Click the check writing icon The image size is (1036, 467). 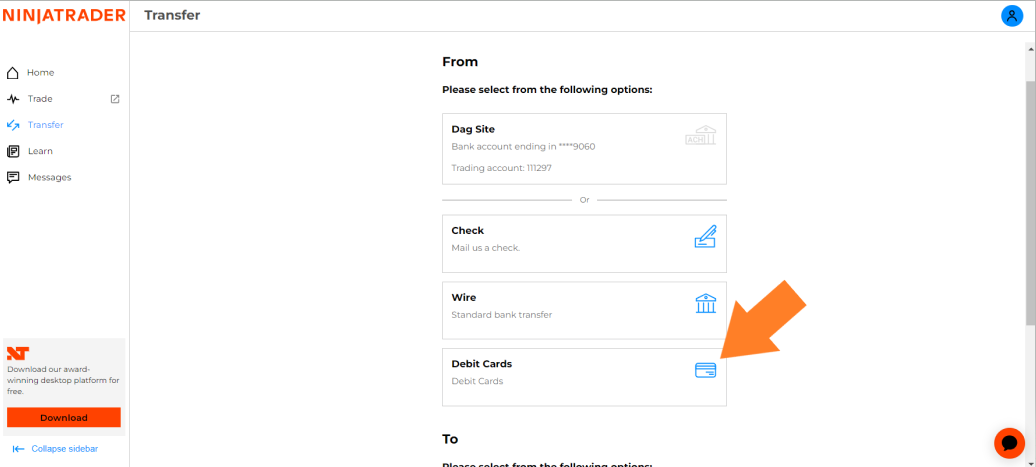(705, 237)
